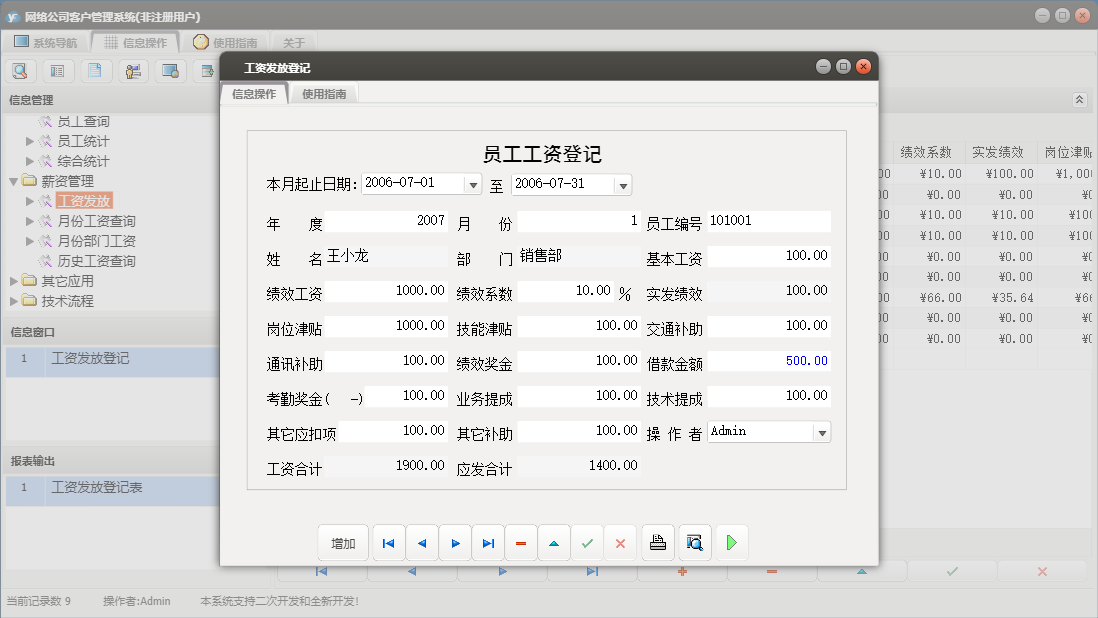Open print preview from the dialog toolbar
The image size is (1098, 618).
[x=694, y=542]
